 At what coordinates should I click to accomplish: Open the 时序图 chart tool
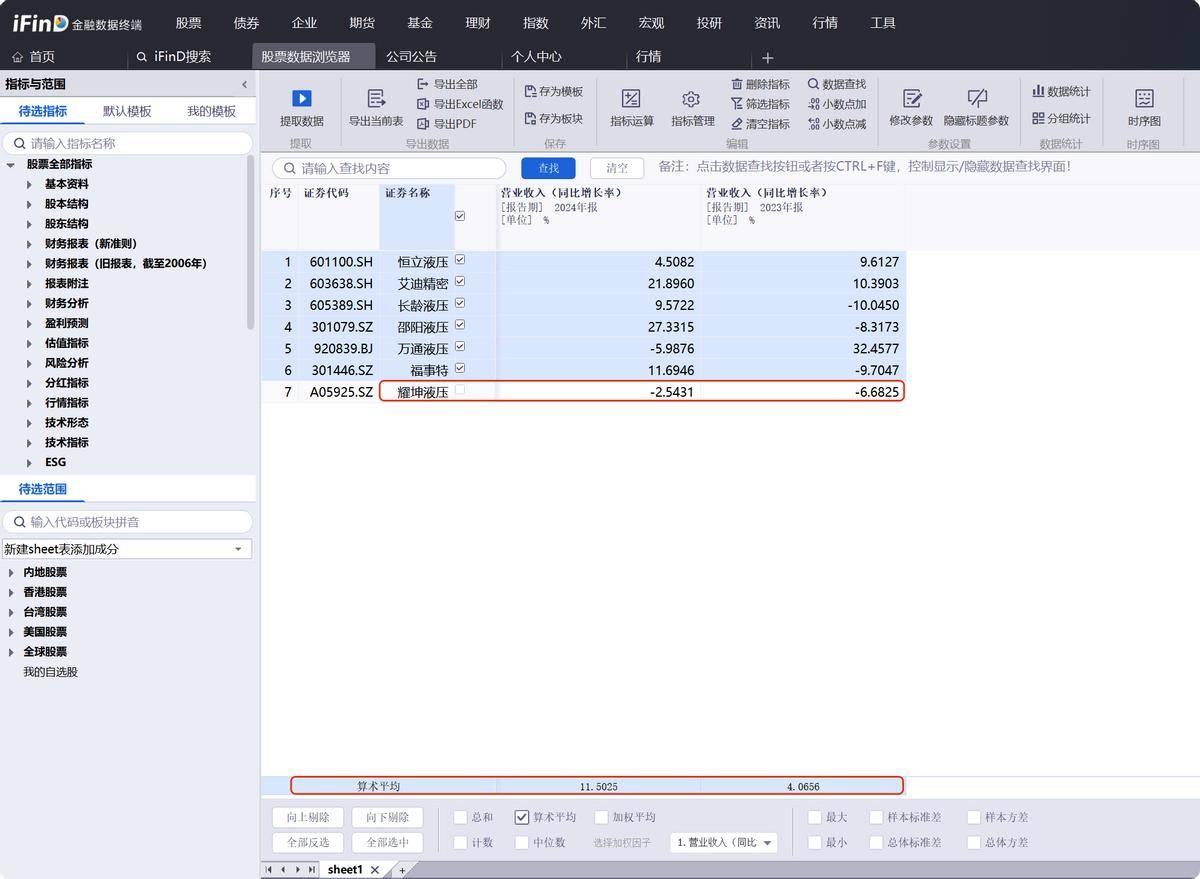[1144, 99]
